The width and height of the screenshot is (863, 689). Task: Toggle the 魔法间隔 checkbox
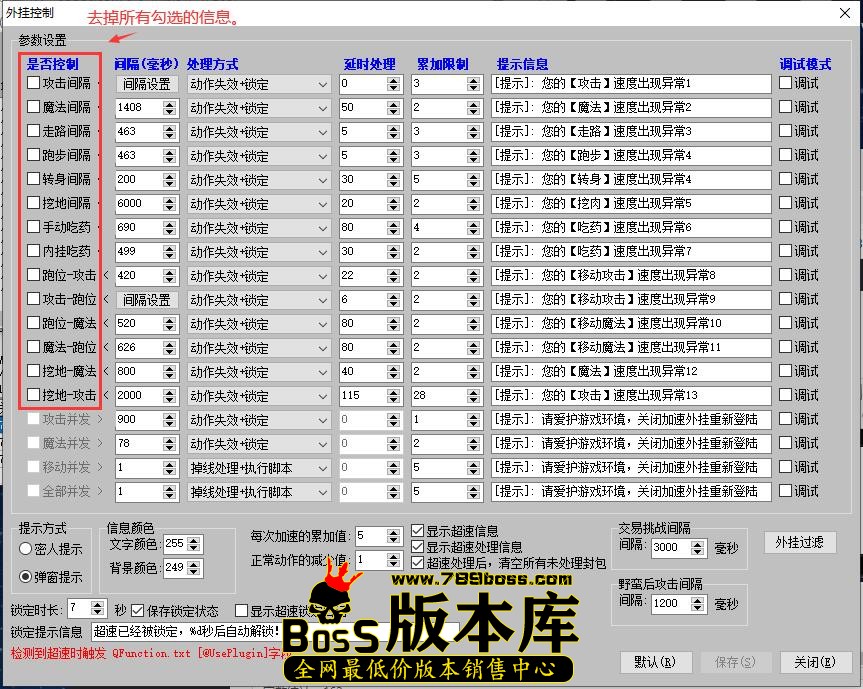(34, 107)
